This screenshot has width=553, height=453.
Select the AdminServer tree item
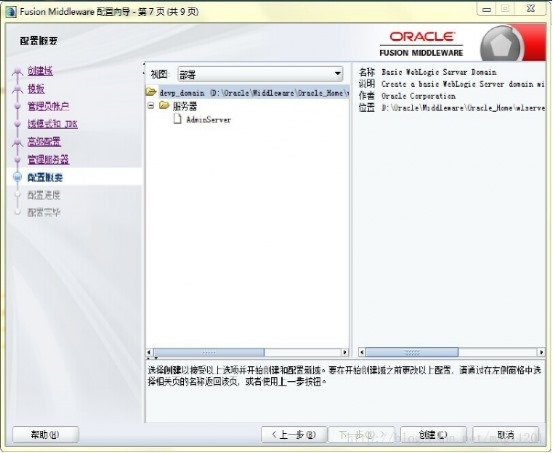208,120
